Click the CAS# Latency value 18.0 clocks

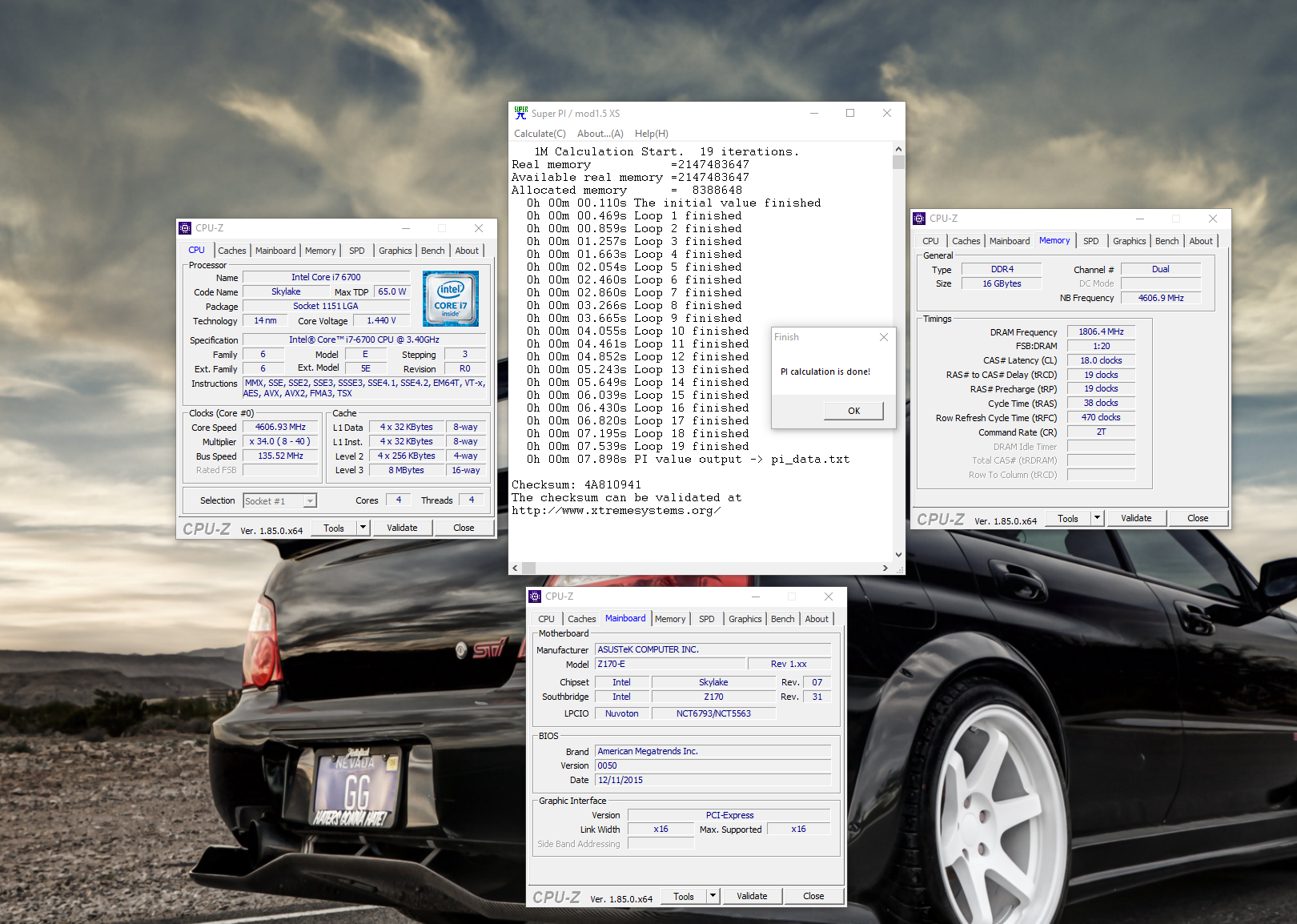coord(1101,360)
